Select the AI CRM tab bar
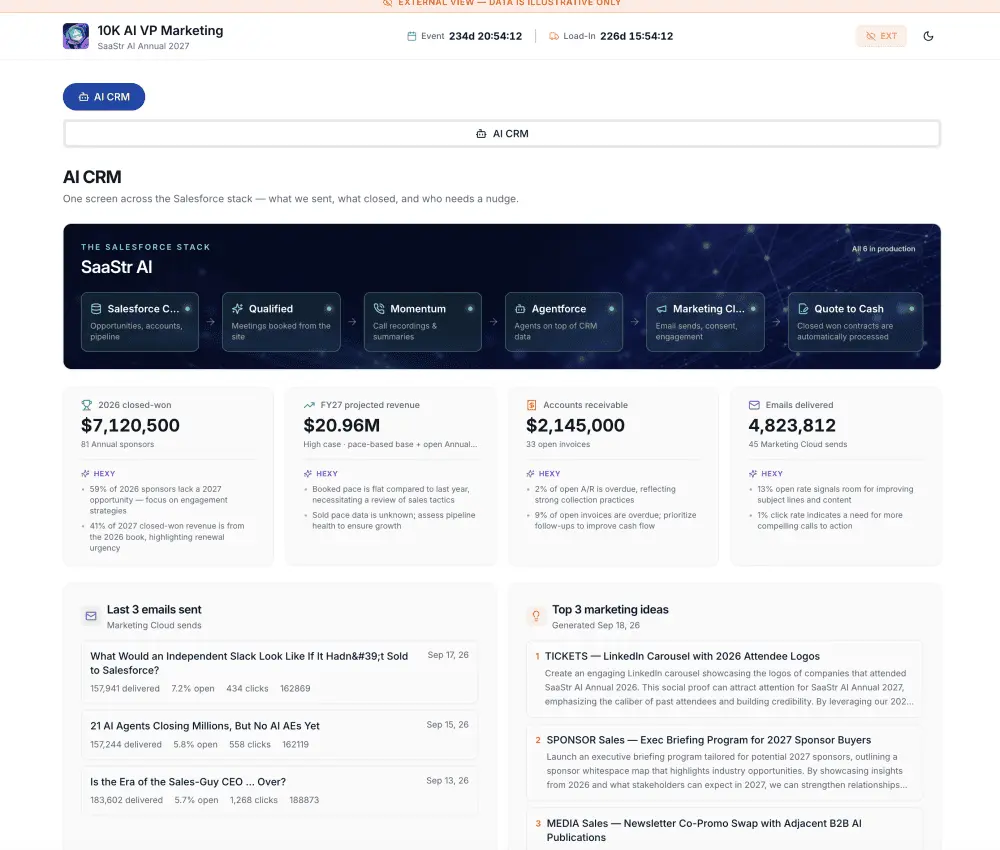This screenshot has width=1000, height=850. 502,134
